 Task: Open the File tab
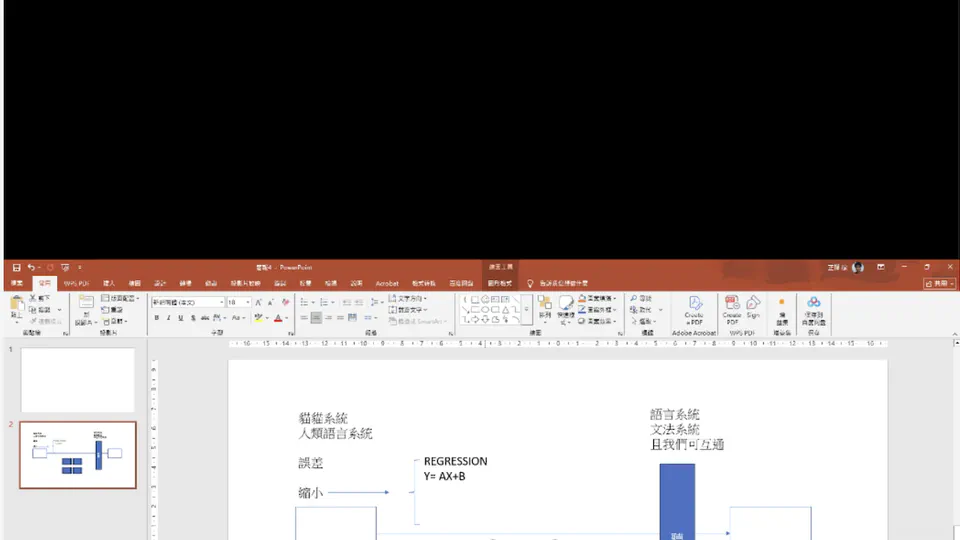(17, 283)
